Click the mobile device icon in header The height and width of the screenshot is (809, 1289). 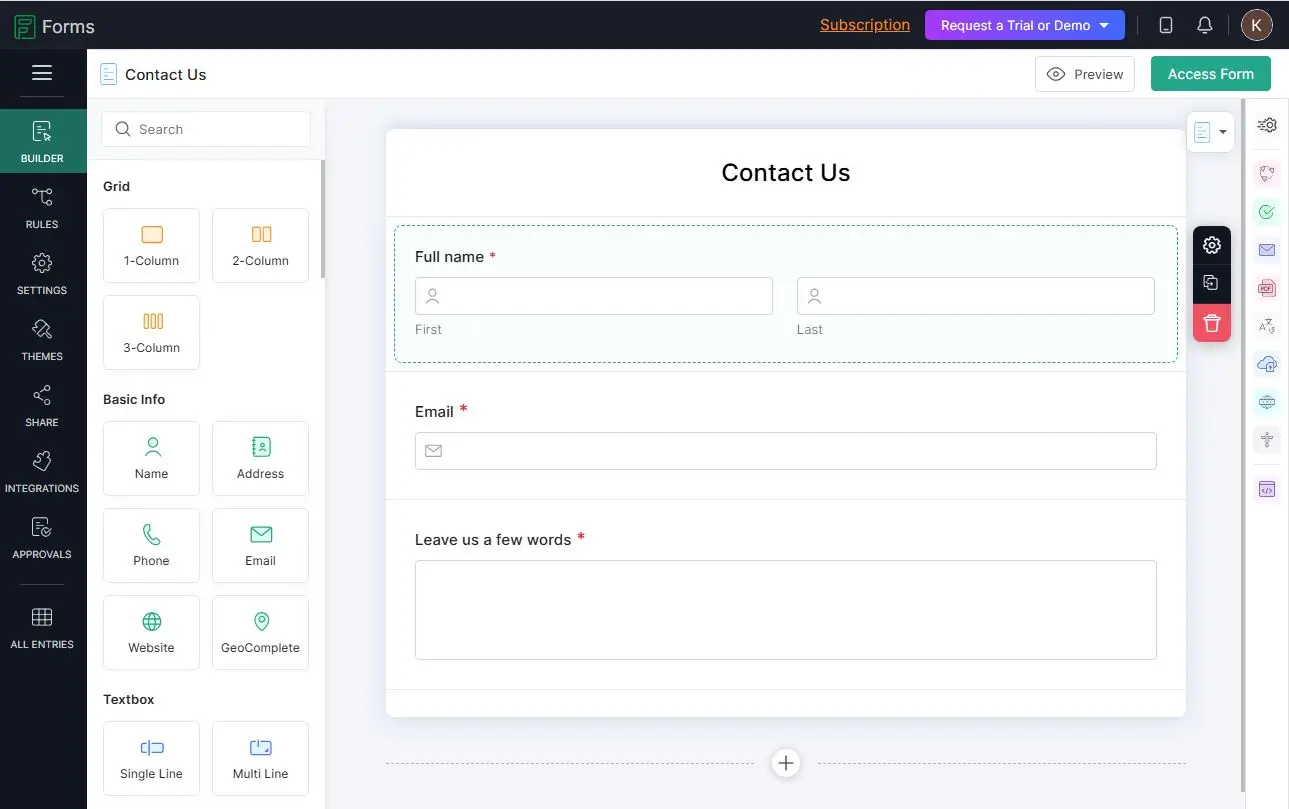pos(1165,25)
